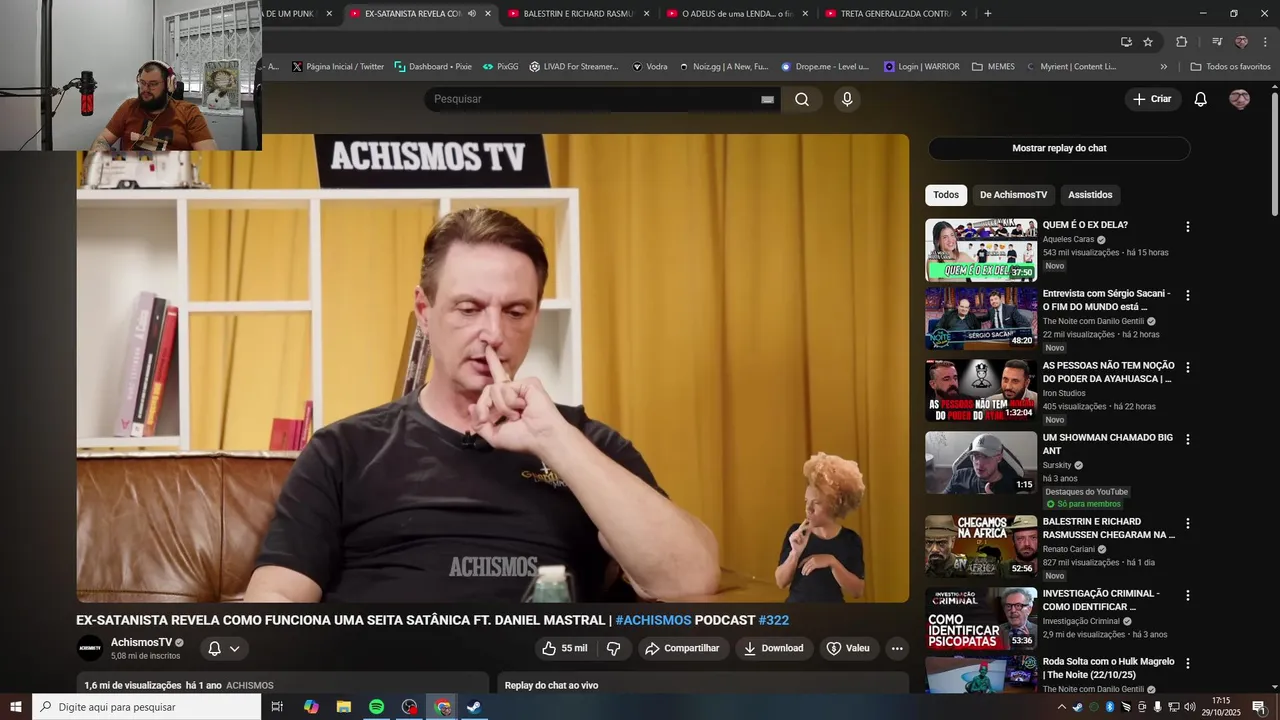Open MEMES bookmarks folder

[x=993, y=67]
